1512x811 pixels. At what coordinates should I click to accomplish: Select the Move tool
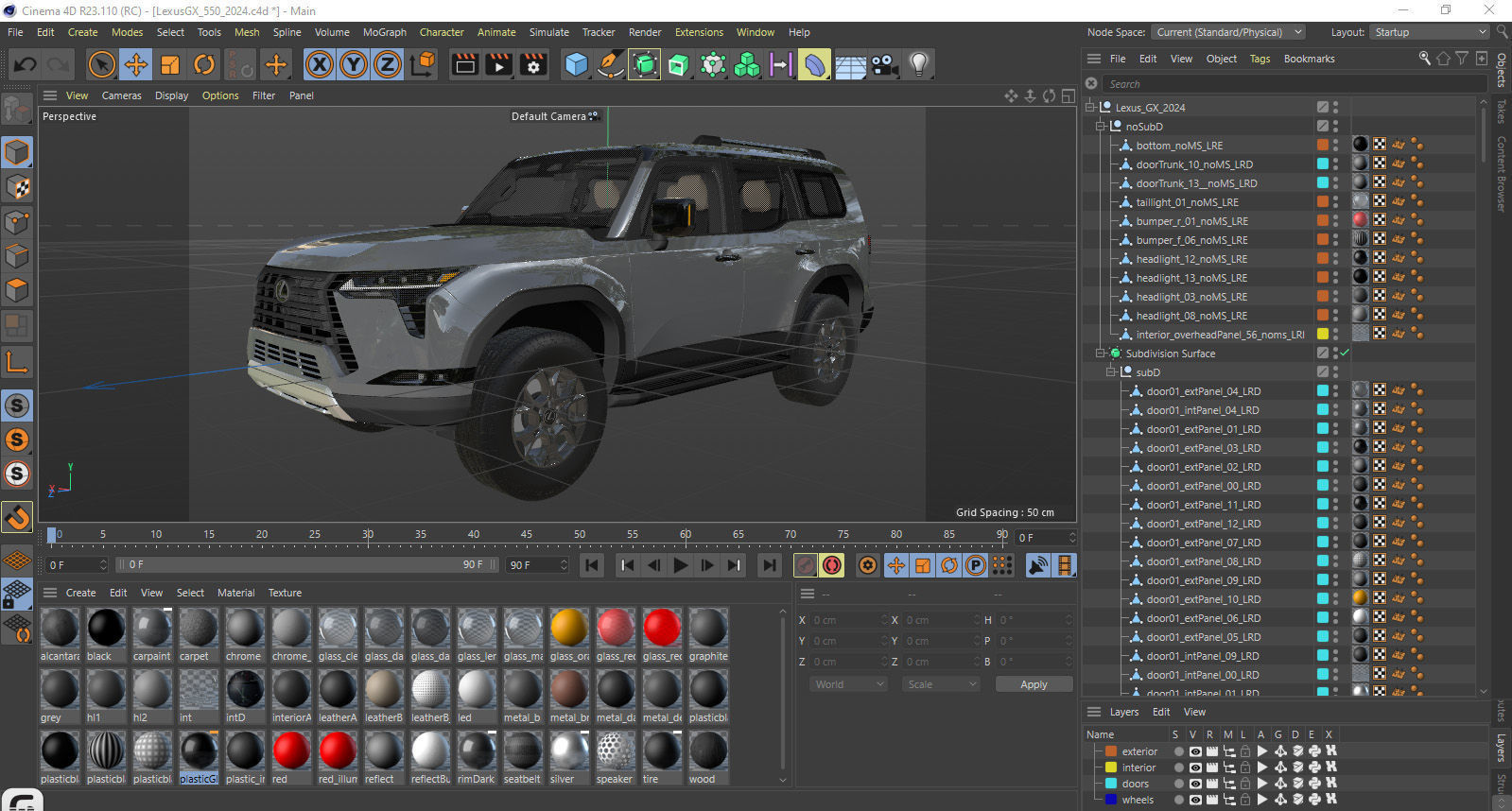coord(135,64)
